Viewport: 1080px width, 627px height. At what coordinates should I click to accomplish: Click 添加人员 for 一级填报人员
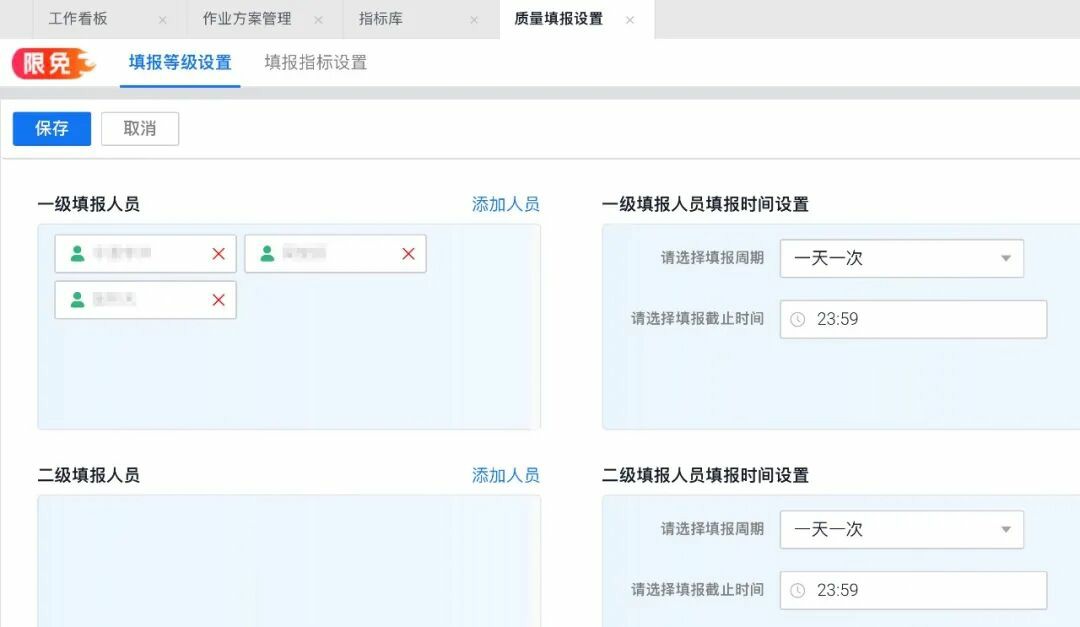504,204
